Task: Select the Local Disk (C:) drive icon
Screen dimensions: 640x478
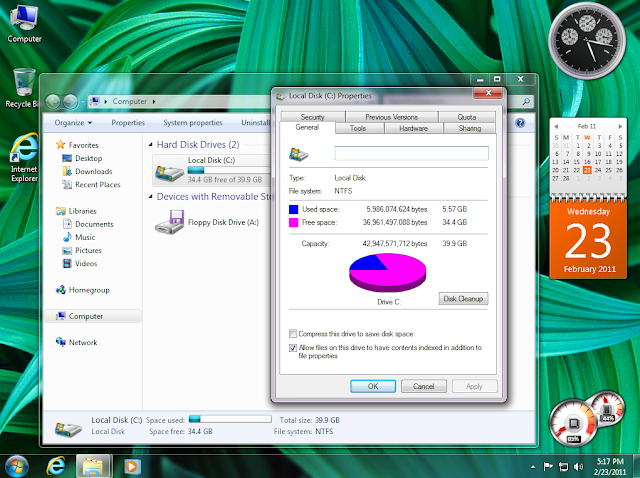Action: [169, 173]
